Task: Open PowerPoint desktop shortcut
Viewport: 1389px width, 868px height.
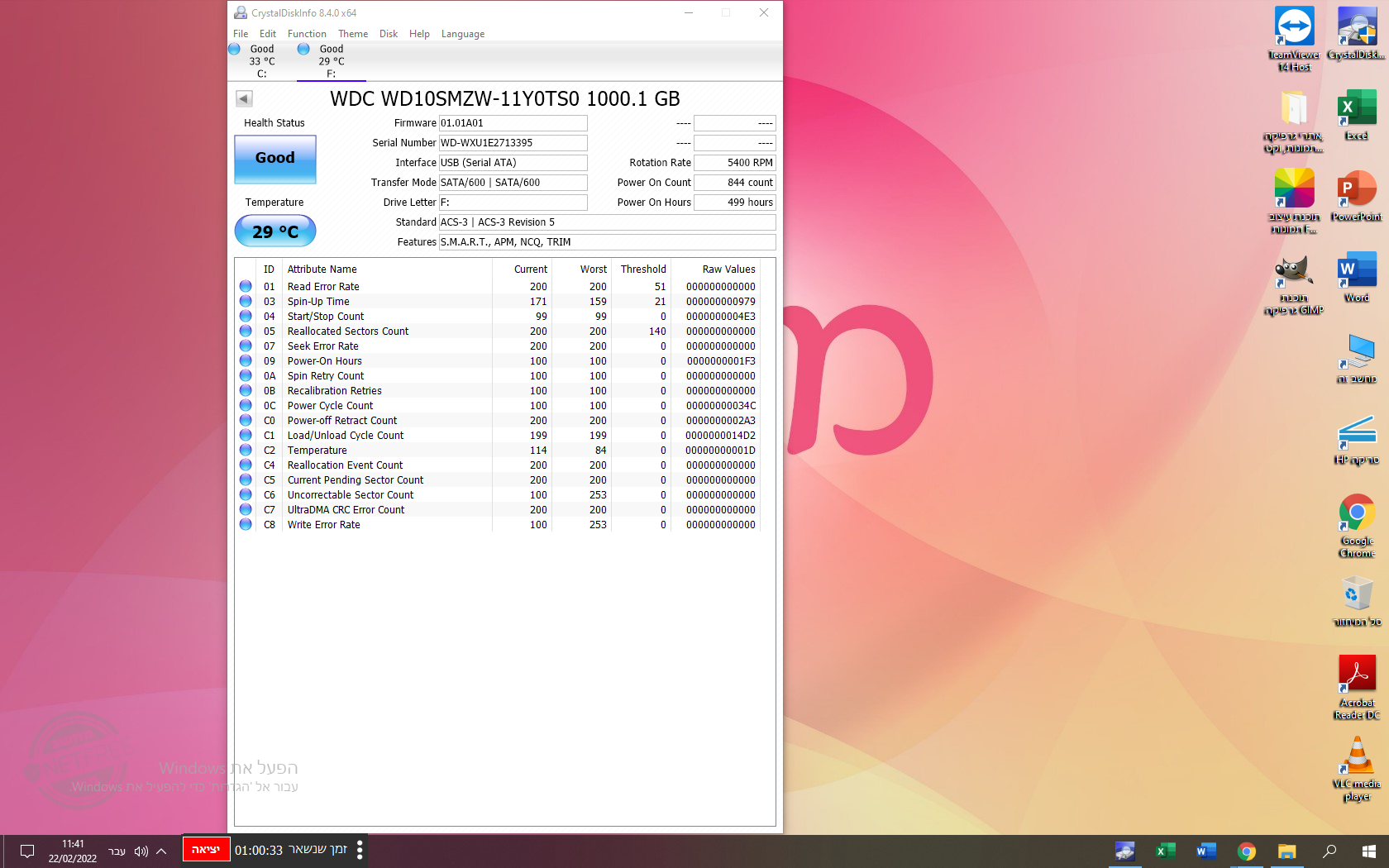Action: coord(1357,196)
